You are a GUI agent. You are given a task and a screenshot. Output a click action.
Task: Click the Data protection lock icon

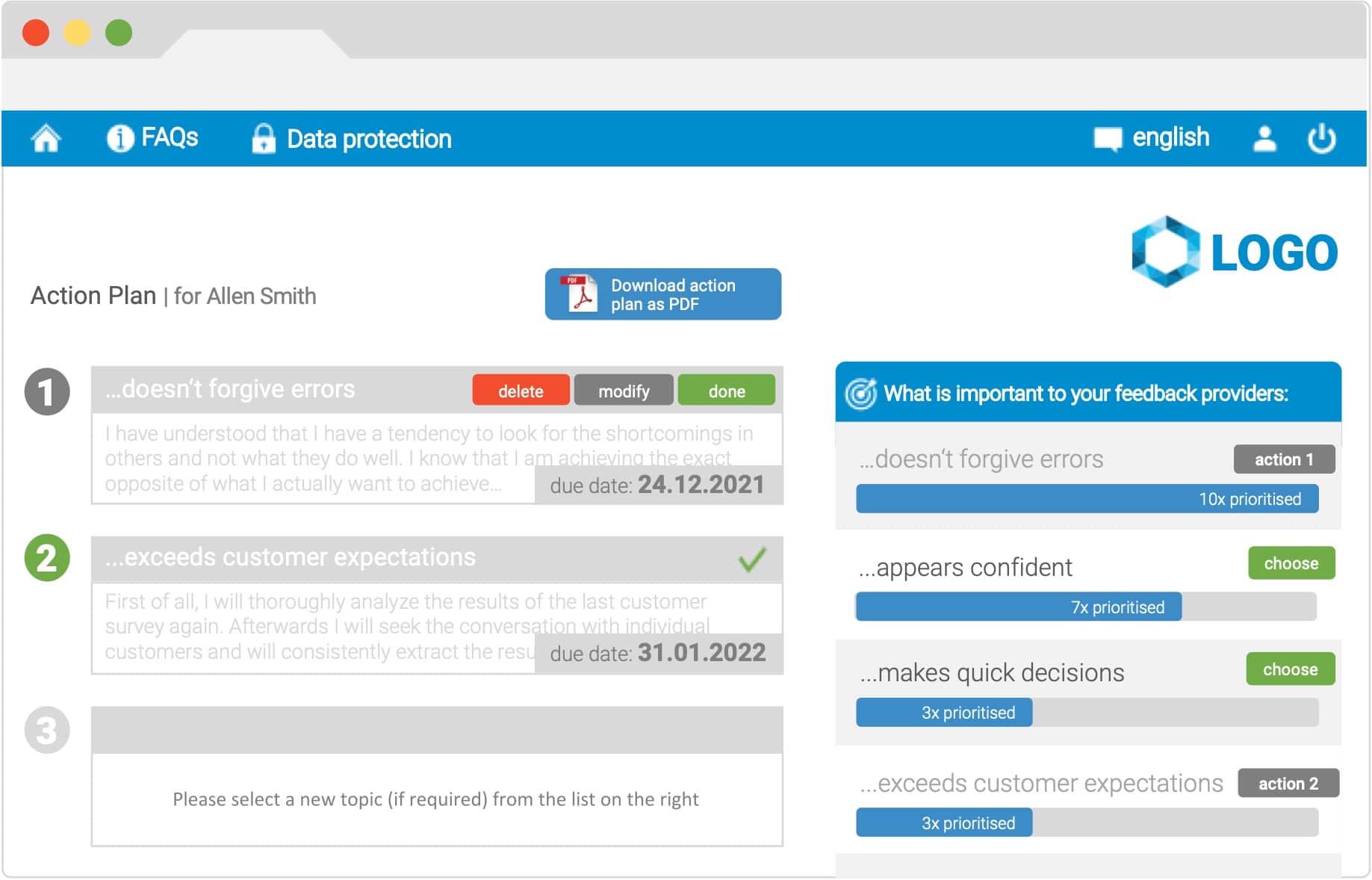[263, 138]
